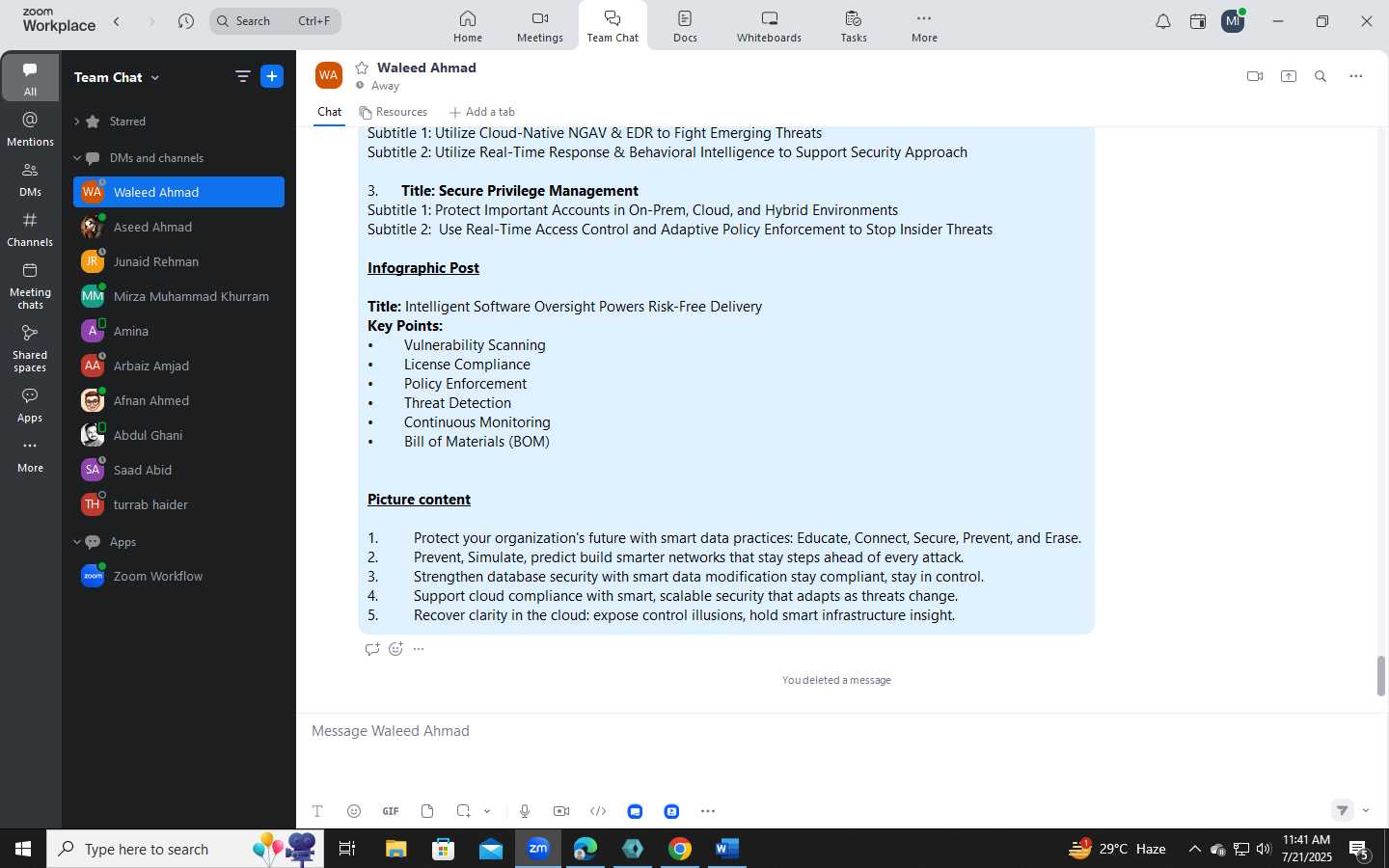Reply to the message in thread

[x=372, y=649]
